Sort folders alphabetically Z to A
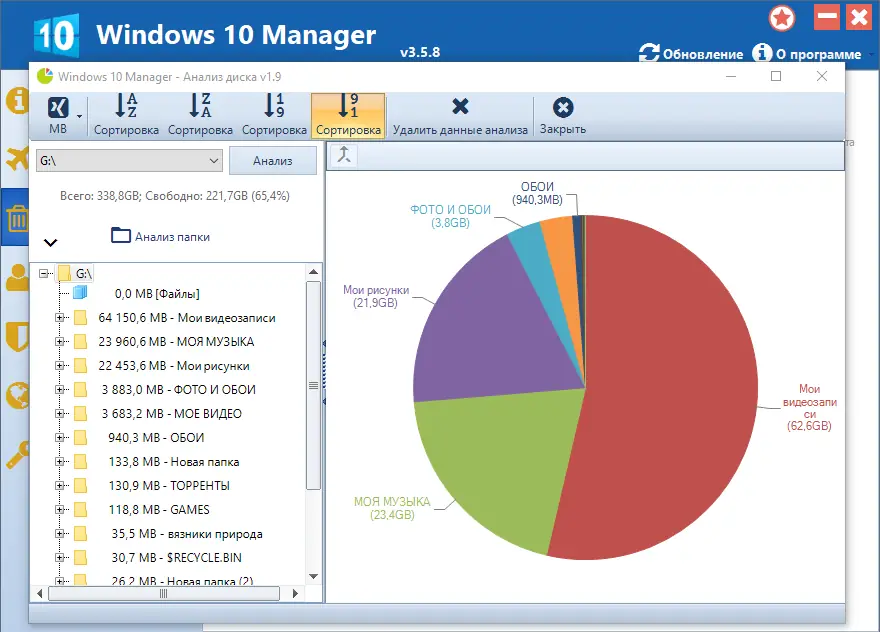This screenshot has width=880, height=632. tap(200, 115)
